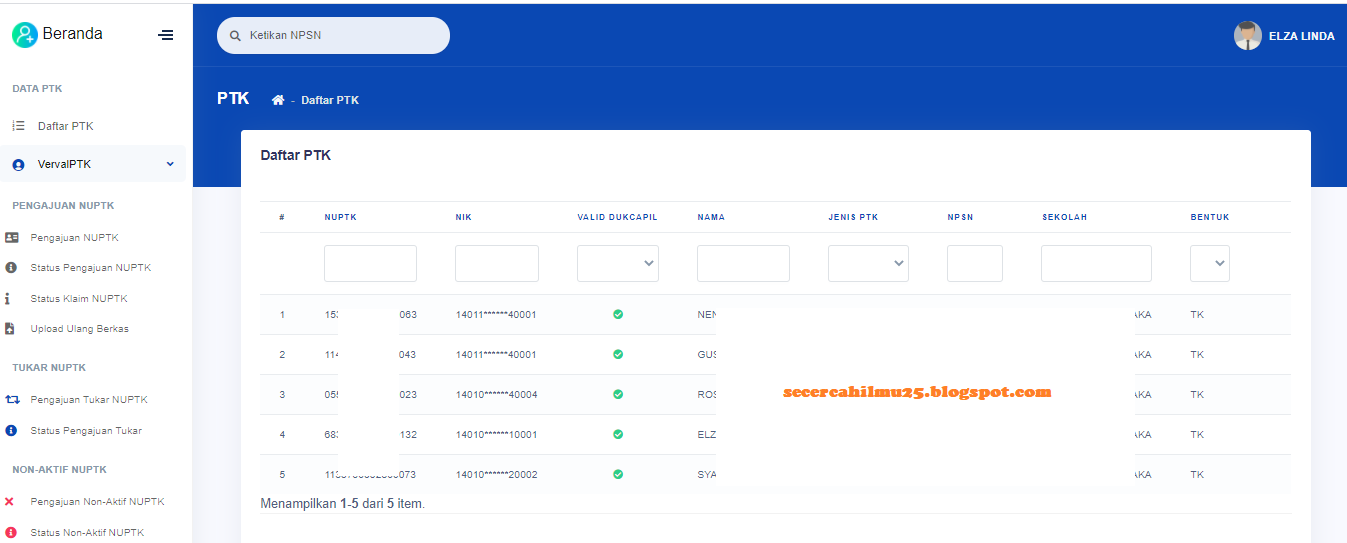1347x543 pixels.
Task: Click ELZA LINDA username
Action: tap(1301, 36)
